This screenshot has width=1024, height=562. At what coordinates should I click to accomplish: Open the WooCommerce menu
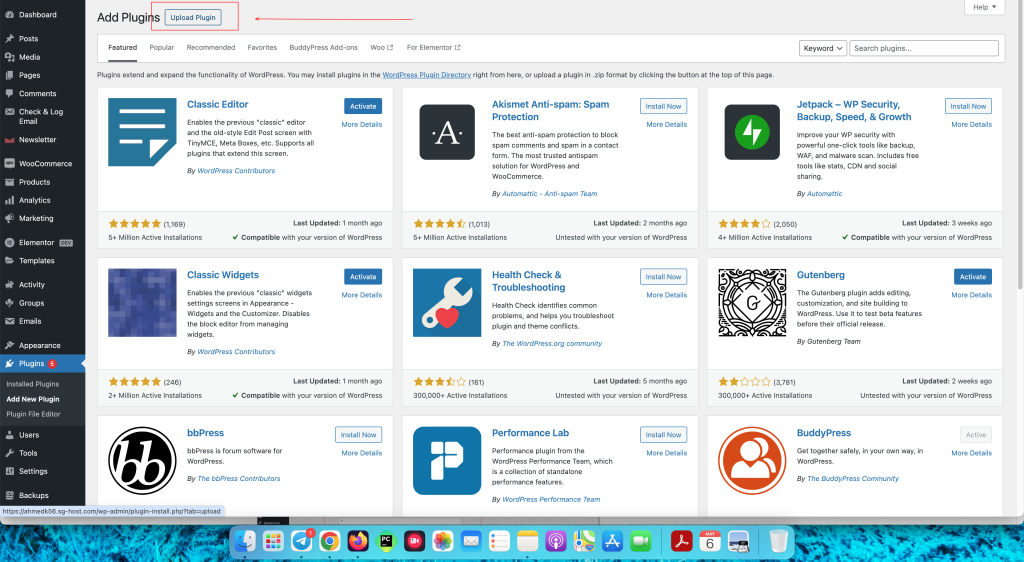(x=45, y=164)
